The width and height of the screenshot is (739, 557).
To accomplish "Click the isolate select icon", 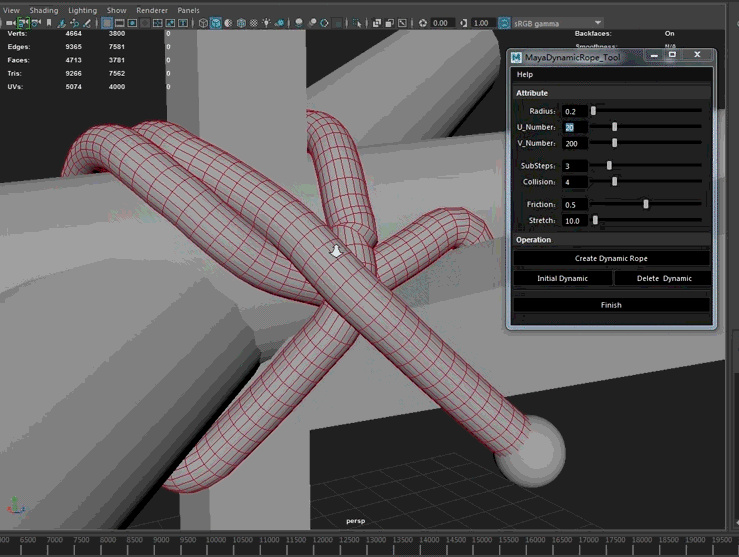I will pyautogui.click(x=357, y=23).
